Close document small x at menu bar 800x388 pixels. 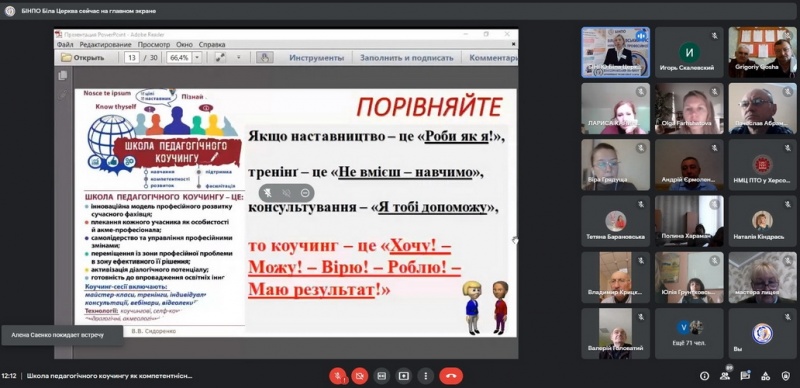coord(514,45)
